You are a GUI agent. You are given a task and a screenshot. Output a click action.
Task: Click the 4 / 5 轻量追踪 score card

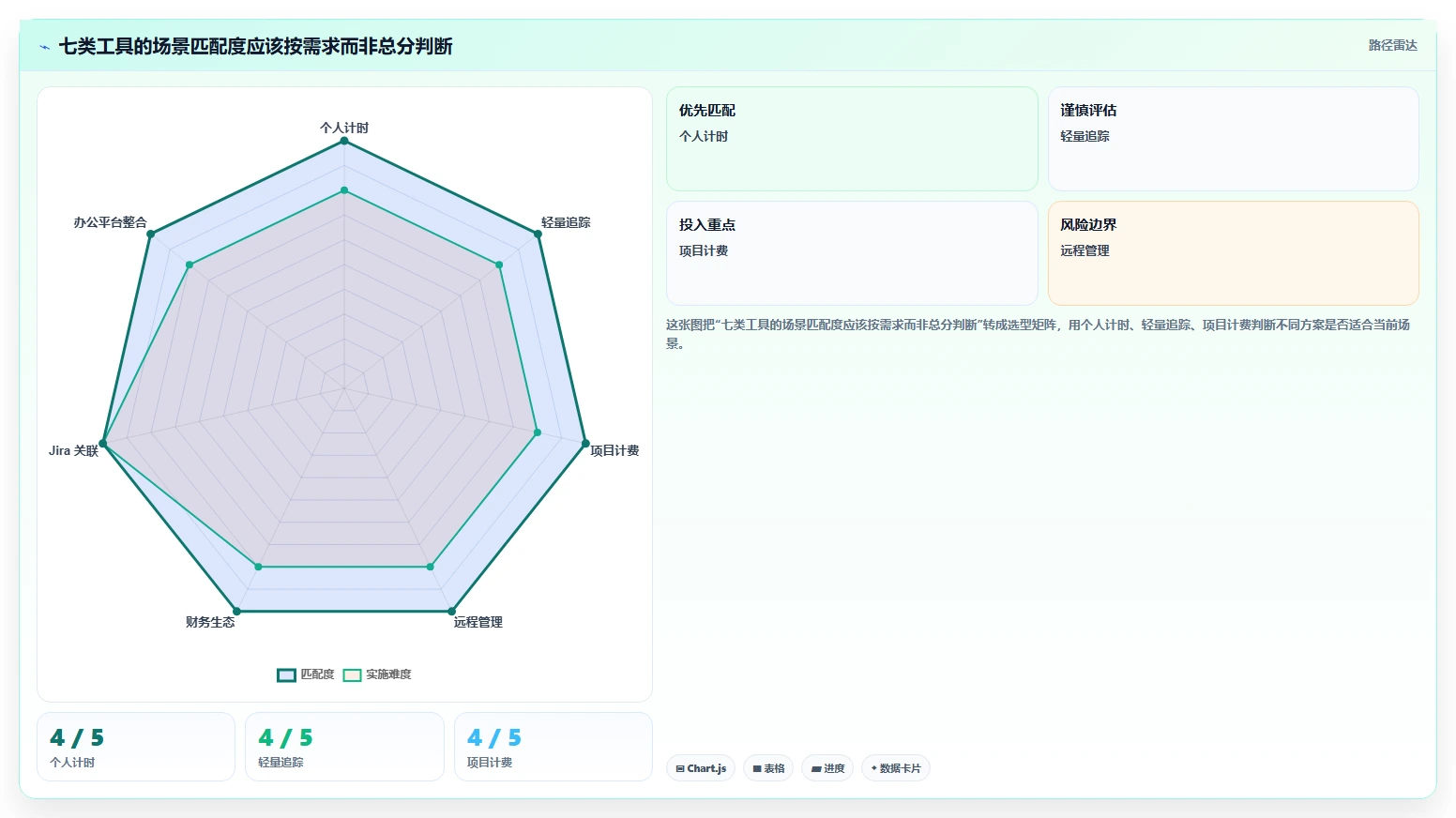tap(344, 747)
